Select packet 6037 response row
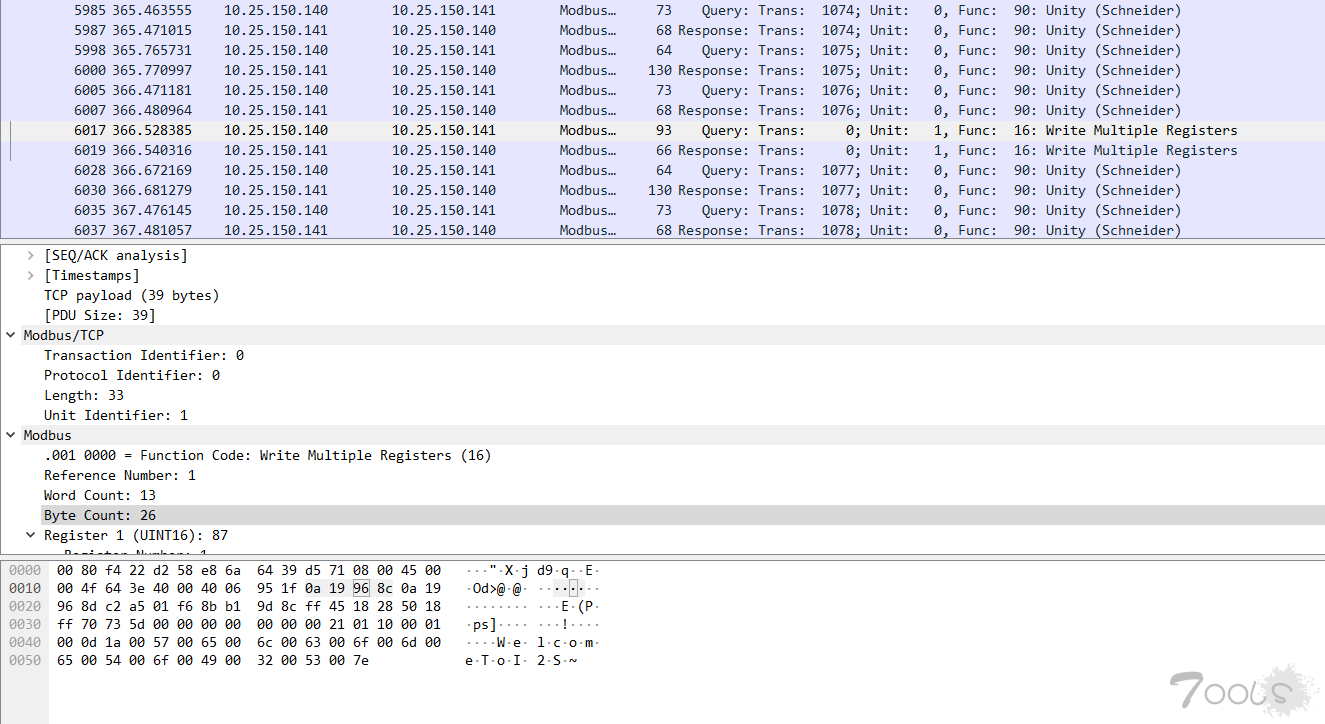Viewport: 1325px width, 724px height. [x=662, y=230]
